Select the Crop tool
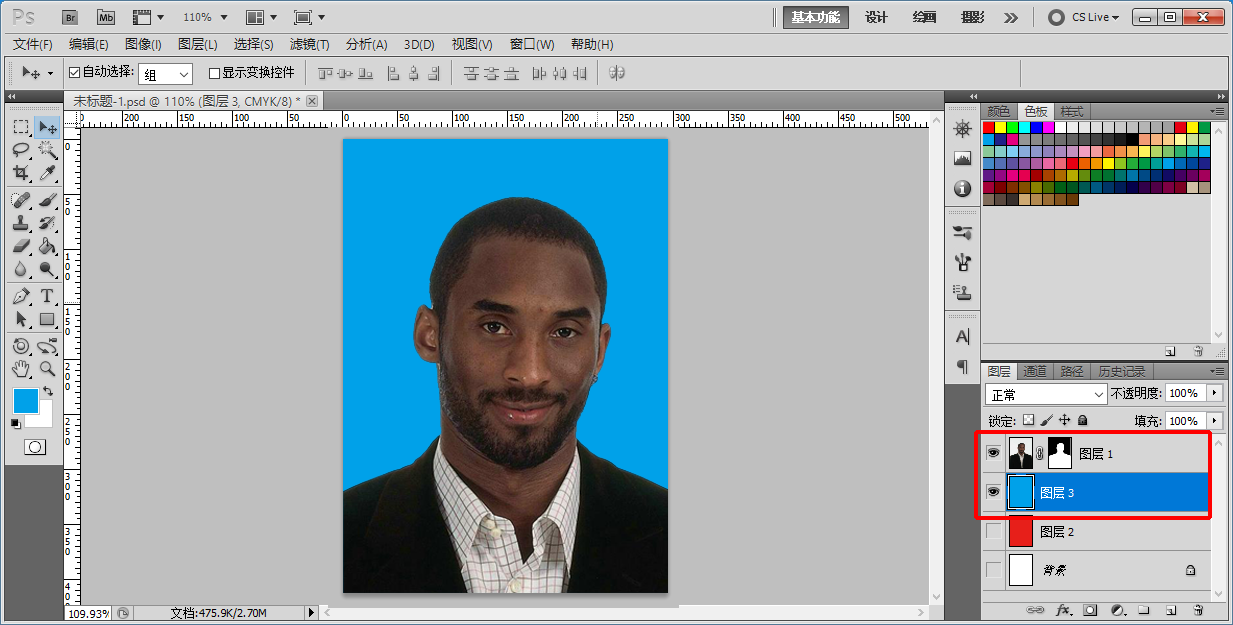Viewport: 1233px width, 625px height. pyautogui.click(x=21, y=173)
